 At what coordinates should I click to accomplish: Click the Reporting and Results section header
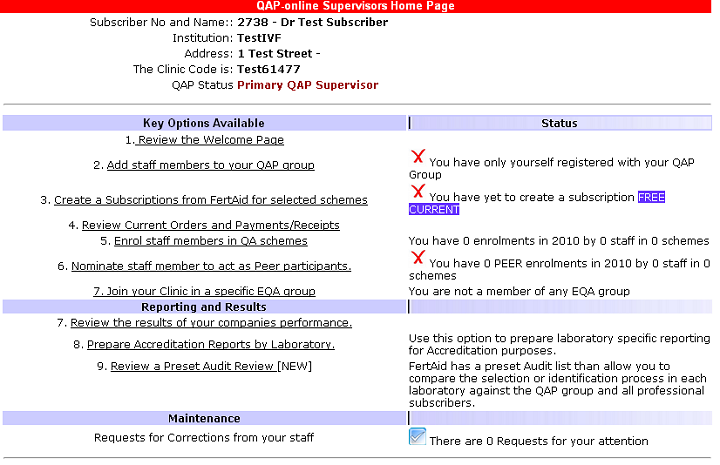point(204,307)
